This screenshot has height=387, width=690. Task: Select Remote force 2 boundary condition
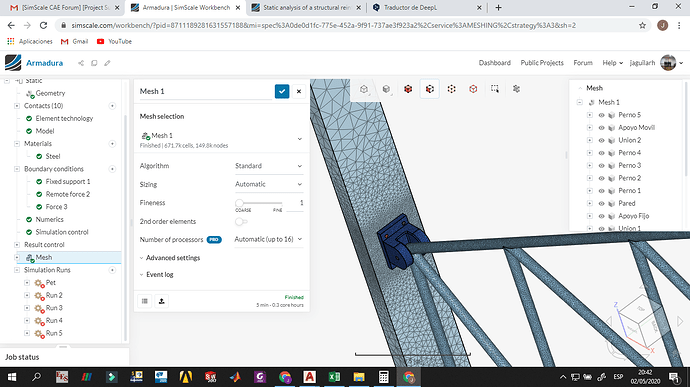click(68, 194)
